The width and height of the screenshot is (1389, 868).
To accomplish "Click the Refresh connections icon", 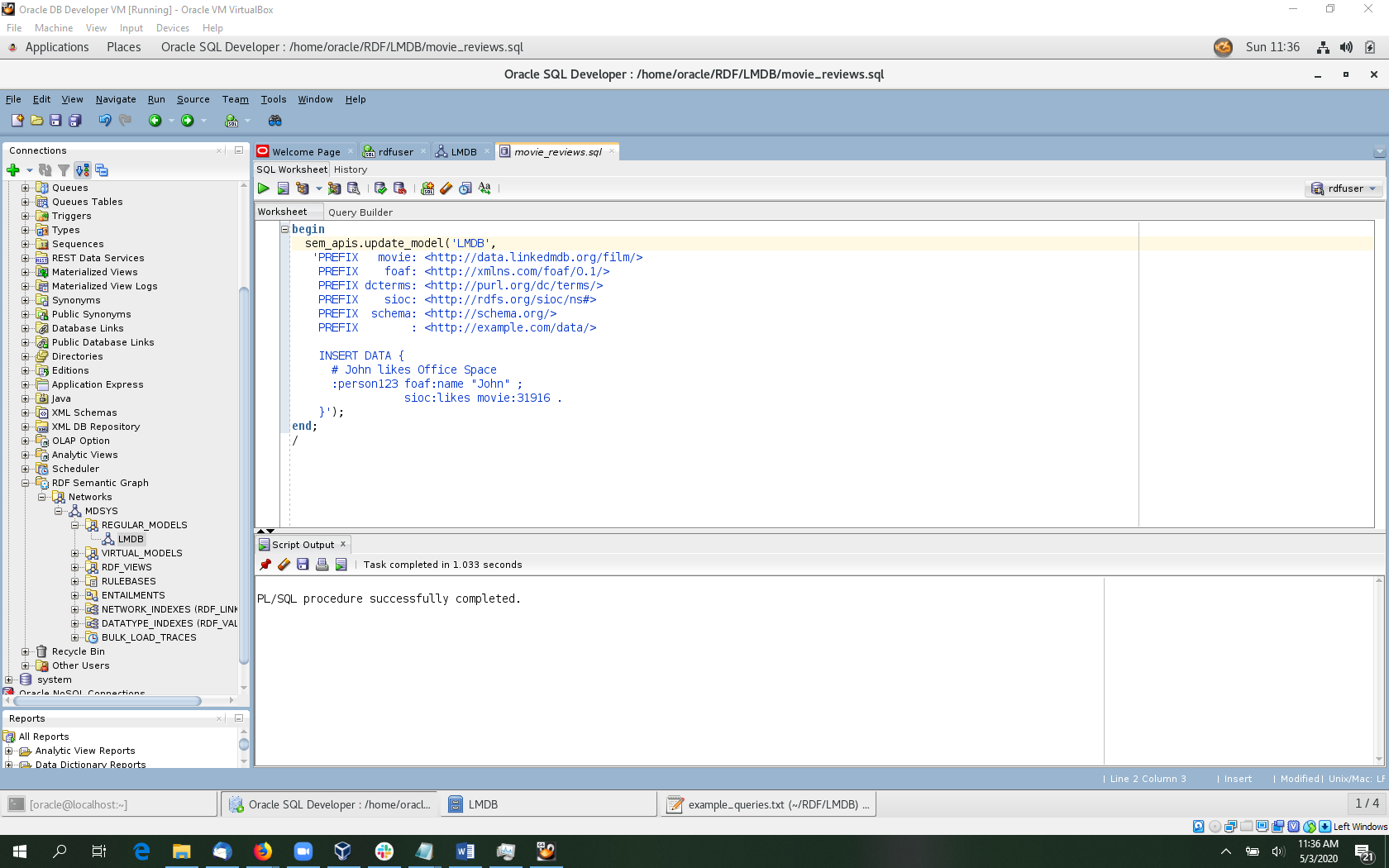I will [x=45, y=170].
